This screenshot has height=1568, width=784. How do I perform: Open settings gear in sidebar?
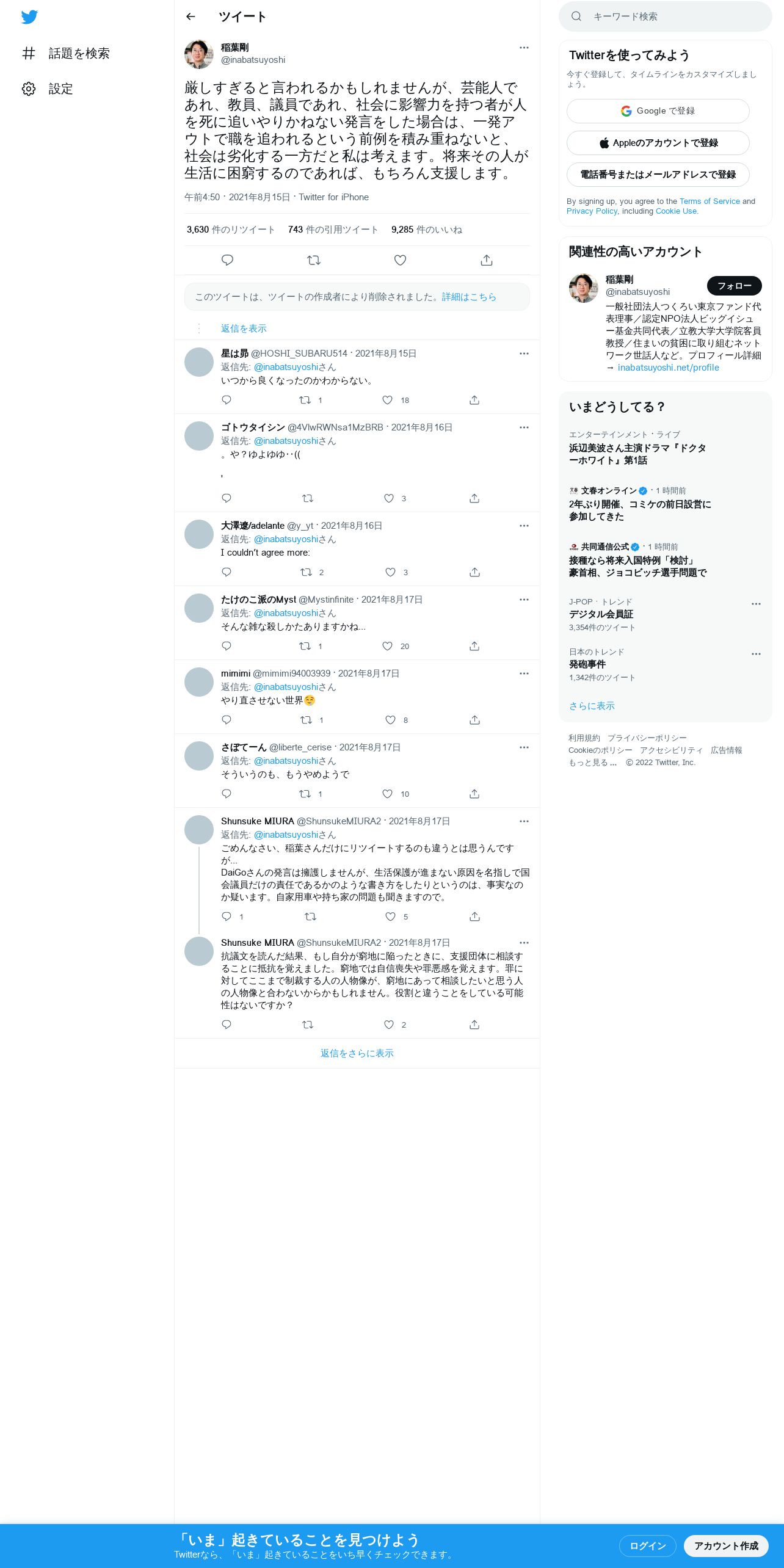tap(29, 89)
